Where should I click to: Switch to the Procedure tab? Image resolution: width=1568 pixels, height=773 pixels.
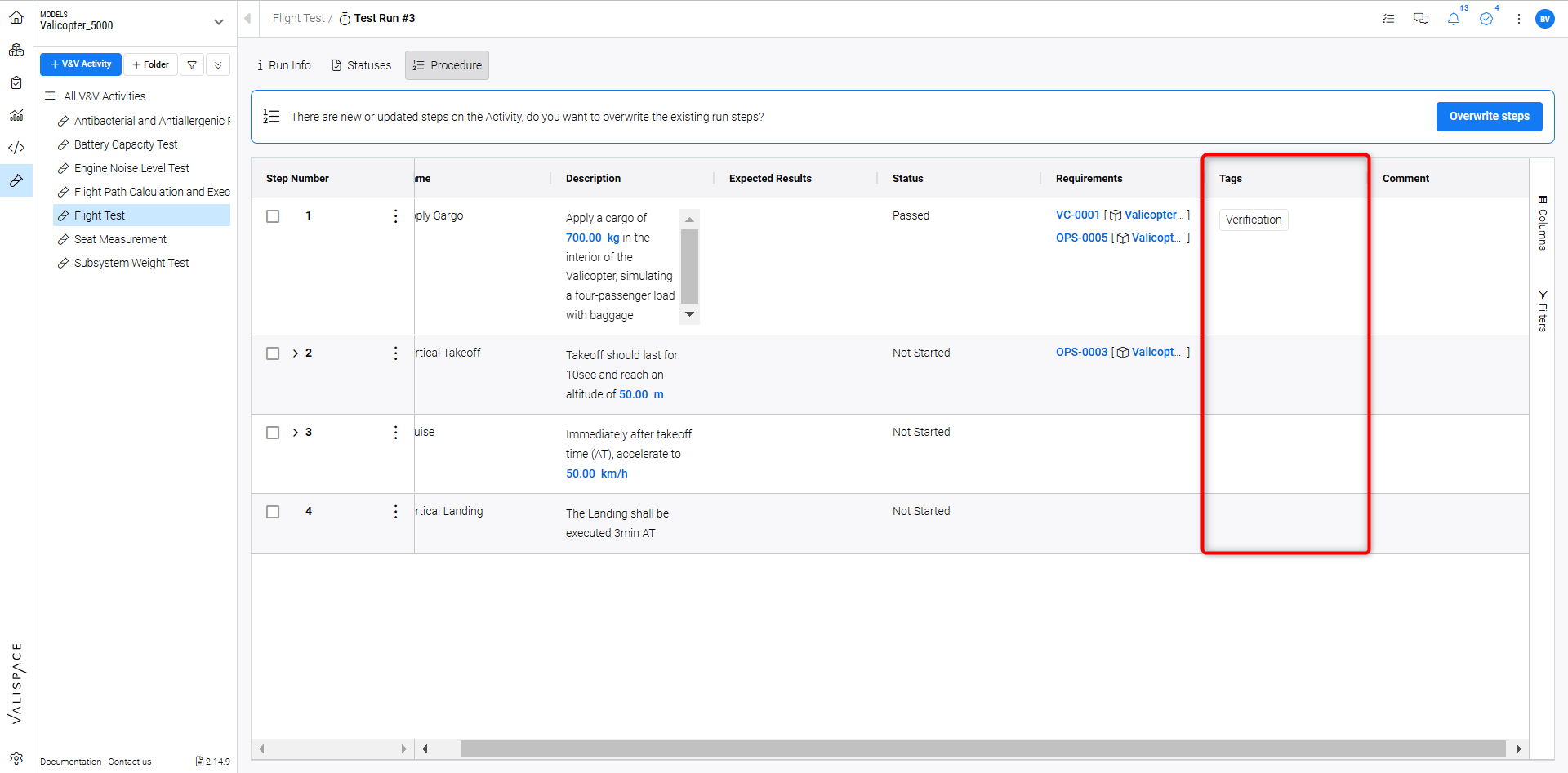pyautogui.click(x=447, y=65)
